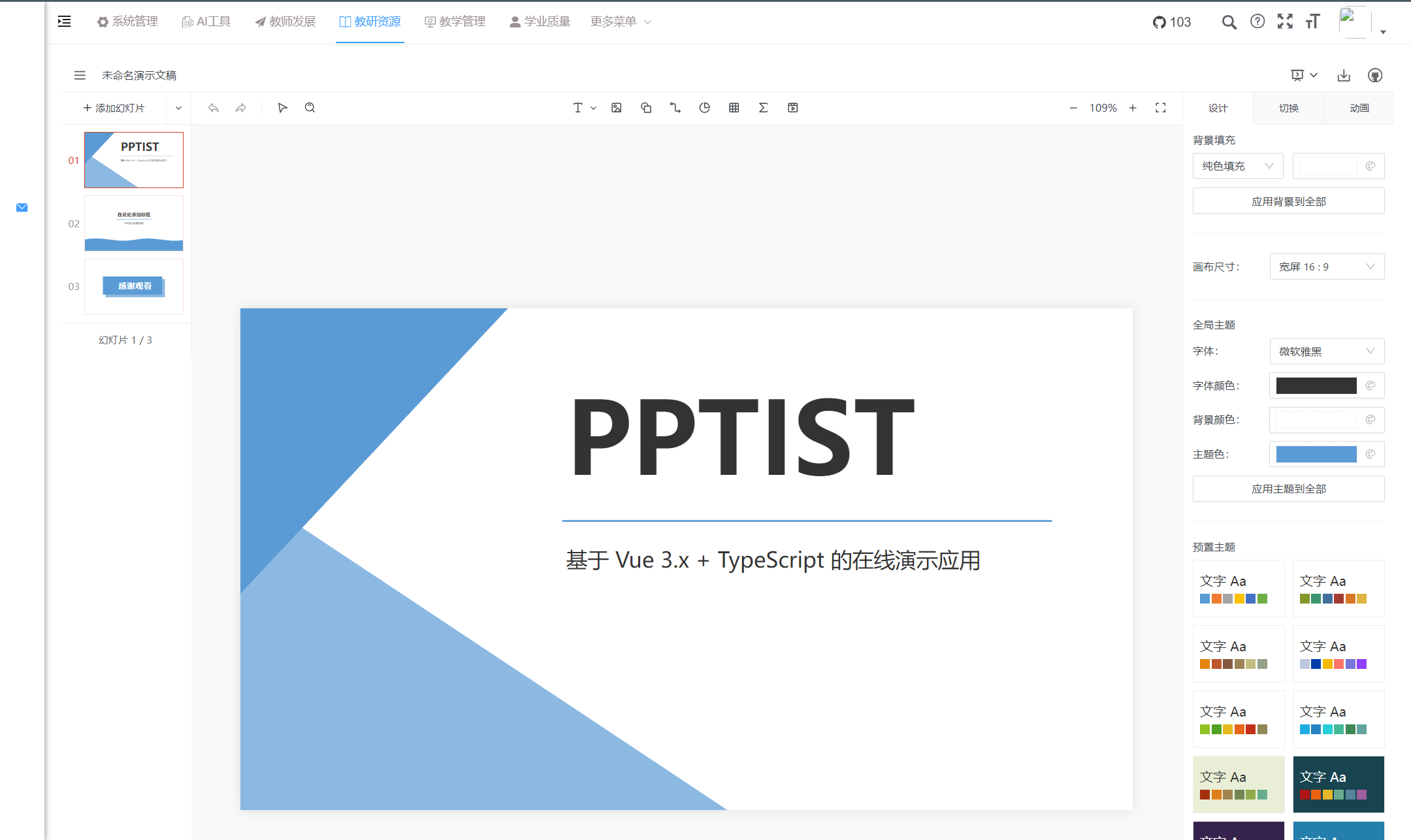Click the GitHub 103 stars badge

tap(1172, 22)
